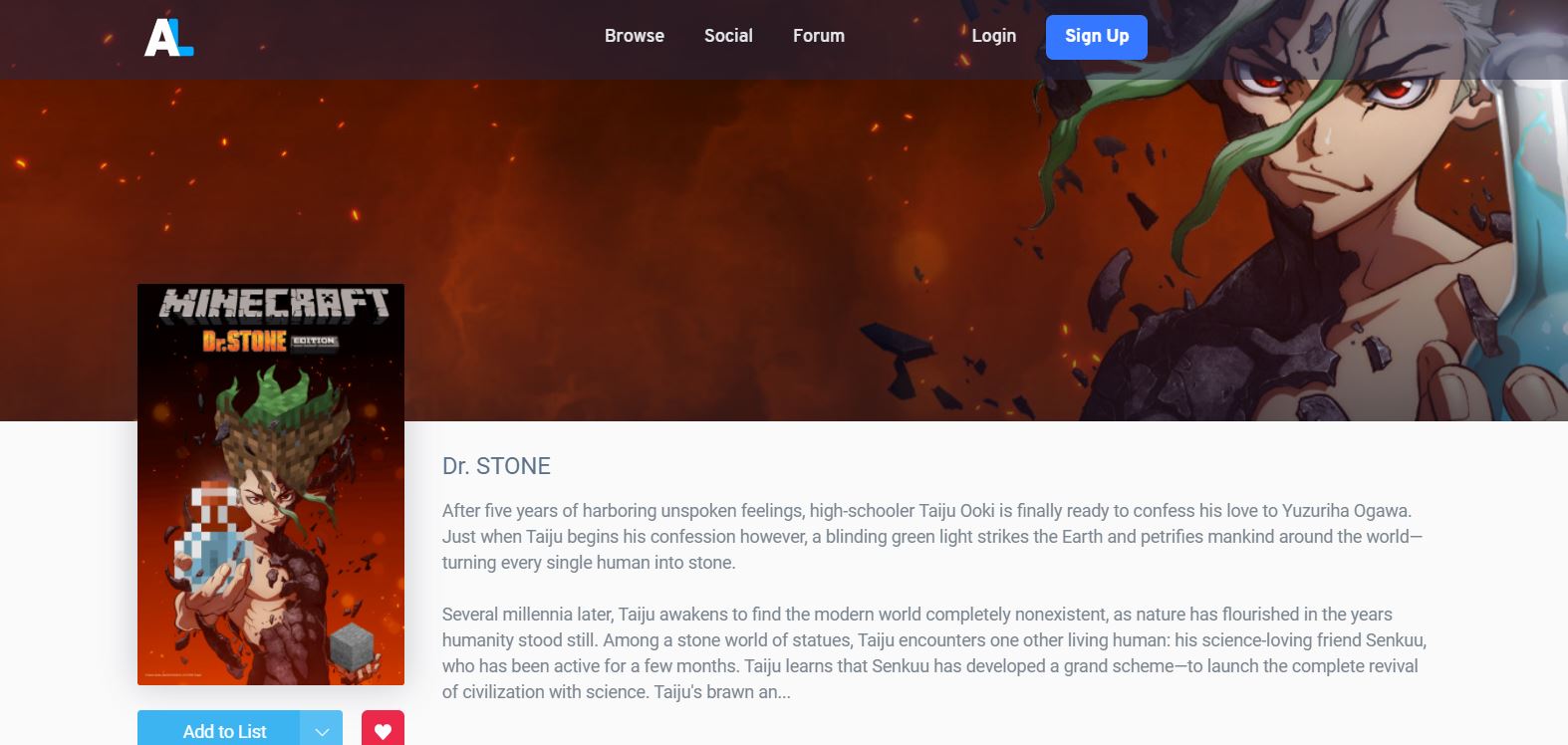Open the Social menu item

tap(728, 36)
